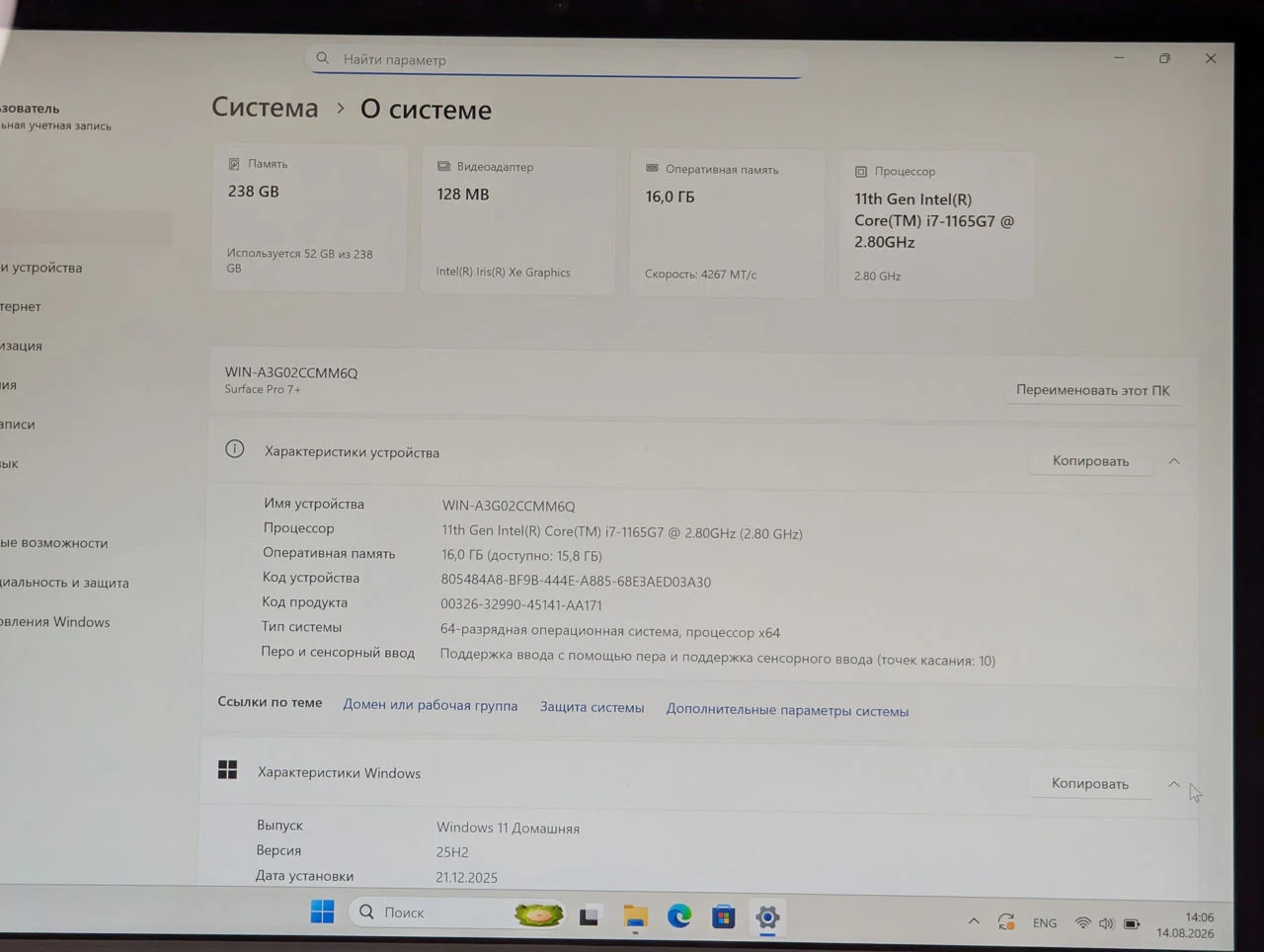Click the Windows 11 Домашняя edition text

pos(508,828)
